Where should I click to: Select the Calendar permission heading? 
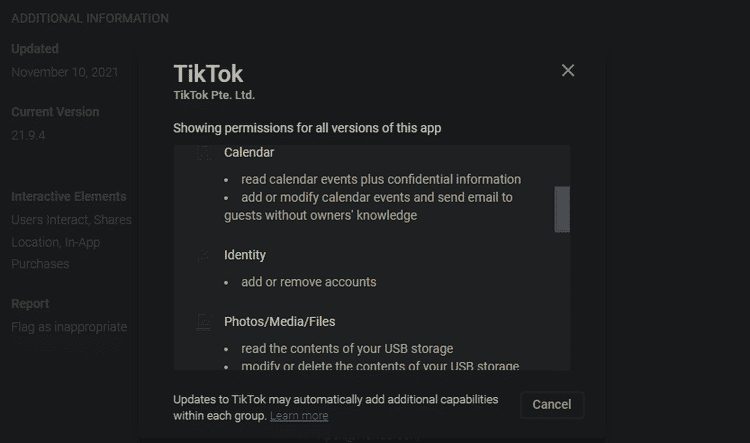tap(249, 153)
